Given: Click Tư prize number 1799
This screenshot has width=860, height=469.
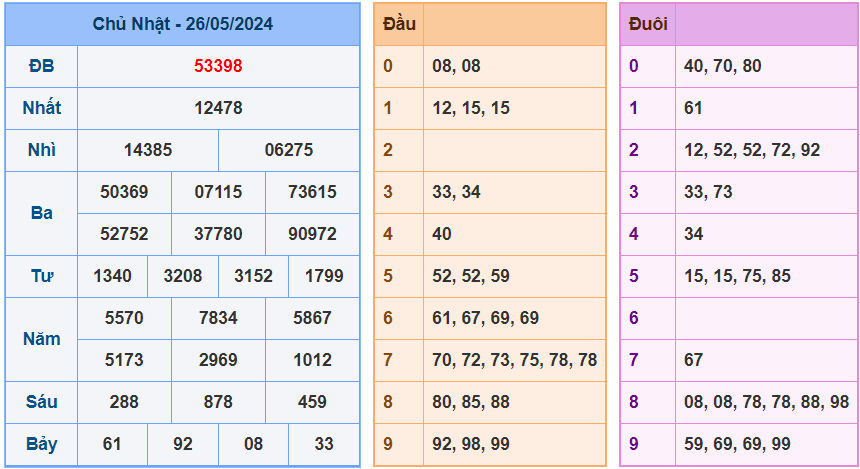Looking at the screenshot, I should [324, 276].
